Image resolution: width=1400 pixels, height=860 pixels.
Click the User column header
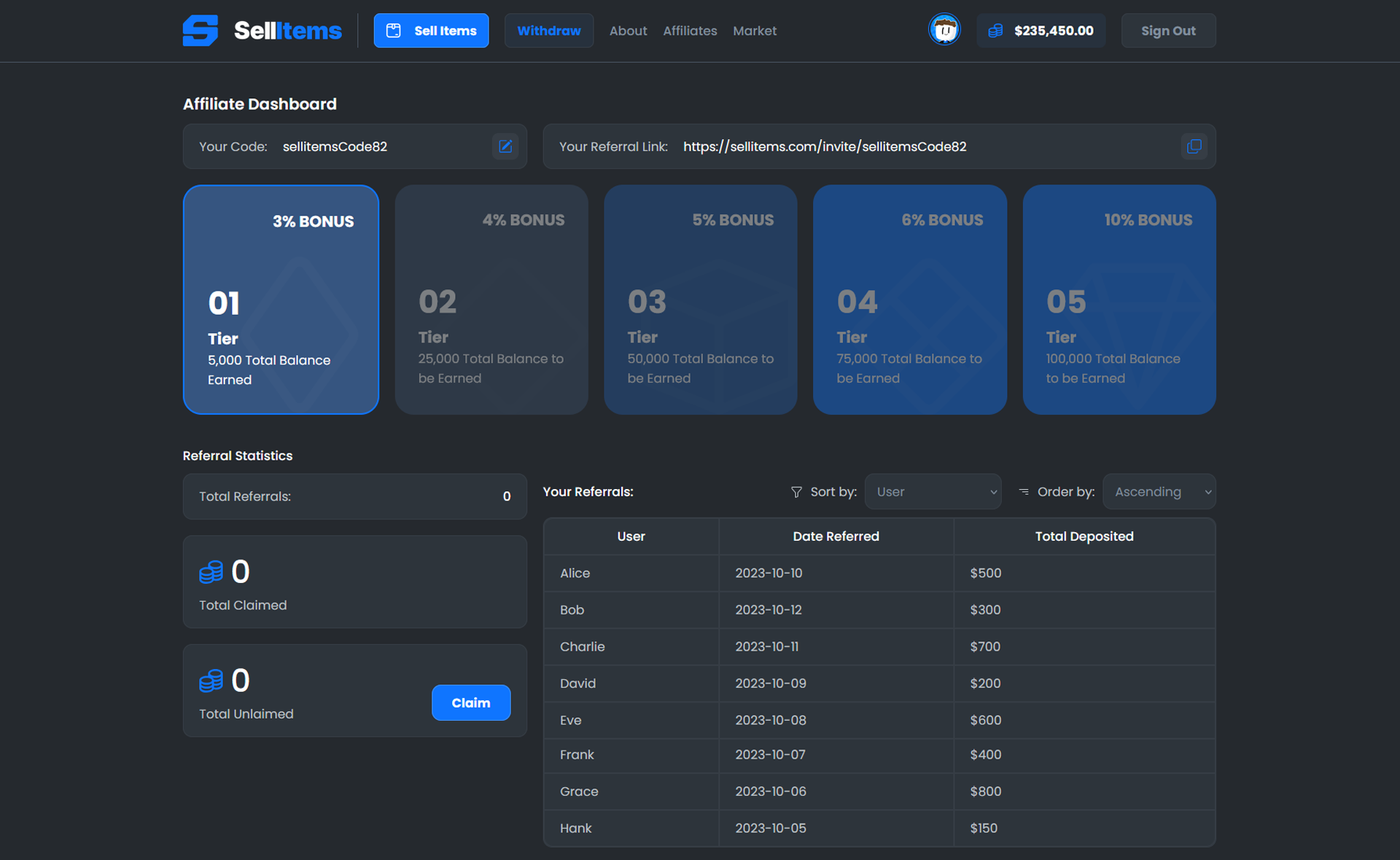[x=631, y=536]
